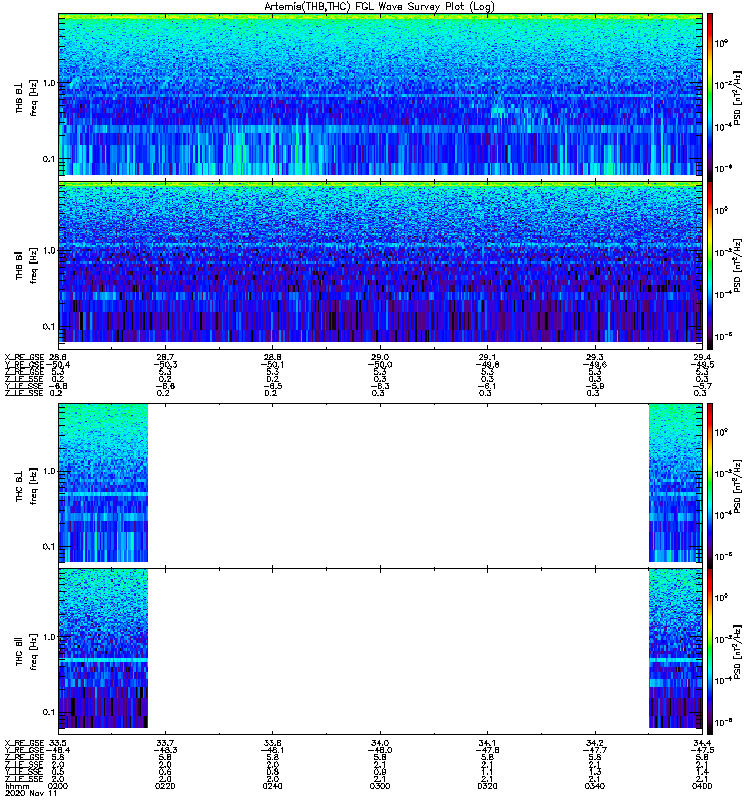750x800 pixels.
Task: Click the "0340" time label
Action: (x=594, y=786)
